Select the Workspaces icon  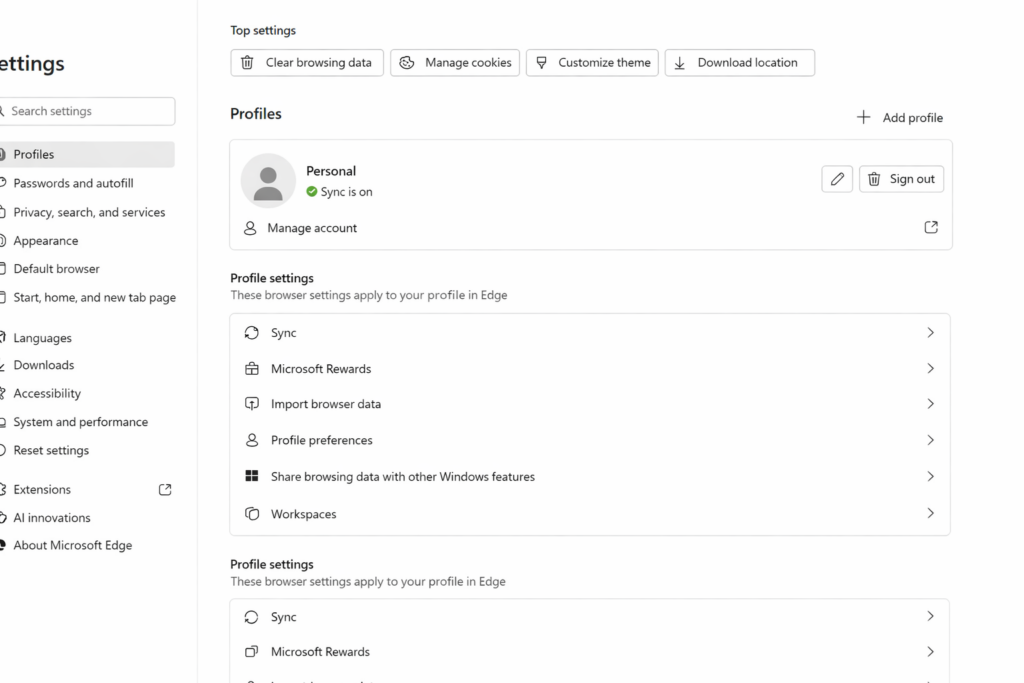[251, 513]
